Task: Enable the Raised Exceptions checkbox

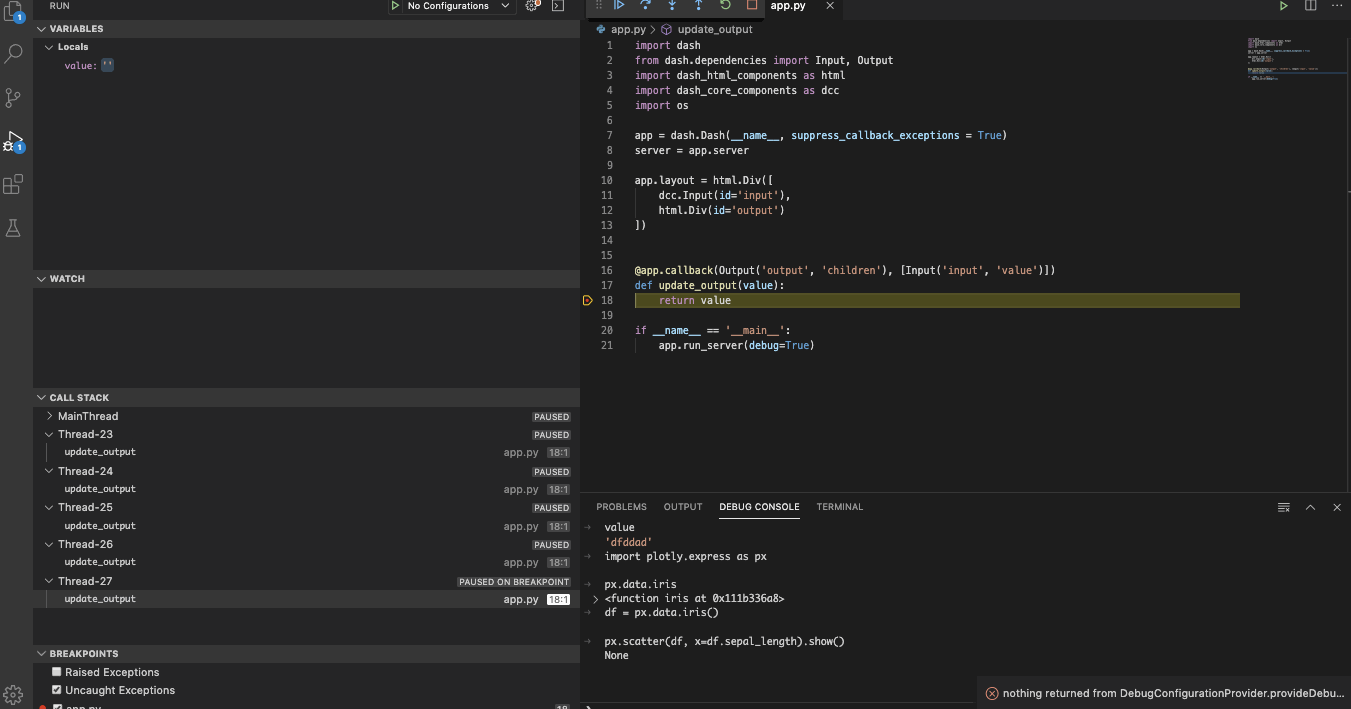Action: coord(57,671)
